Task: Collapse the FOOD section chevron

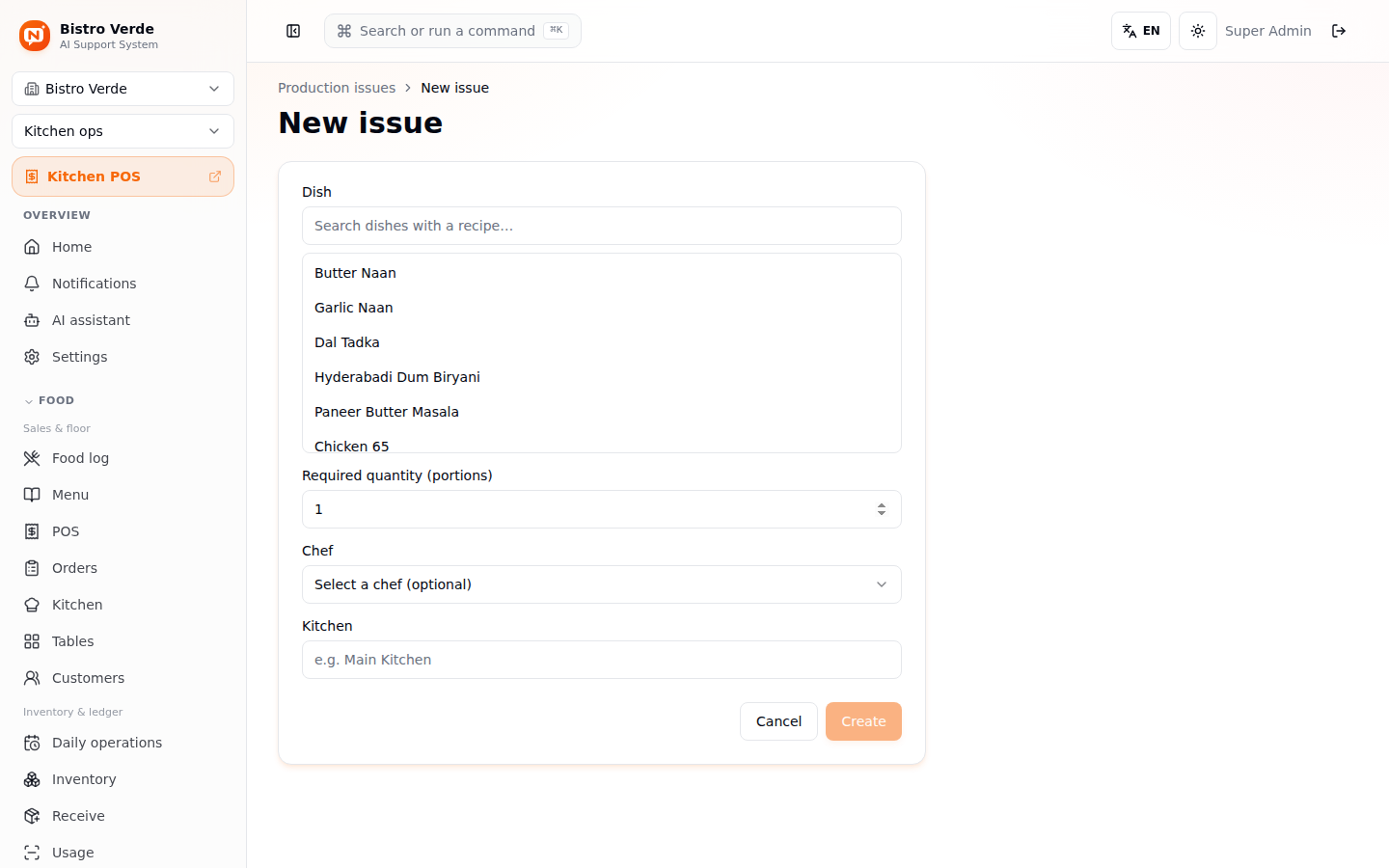Action: pyautogui.click(x=29, y=401)
